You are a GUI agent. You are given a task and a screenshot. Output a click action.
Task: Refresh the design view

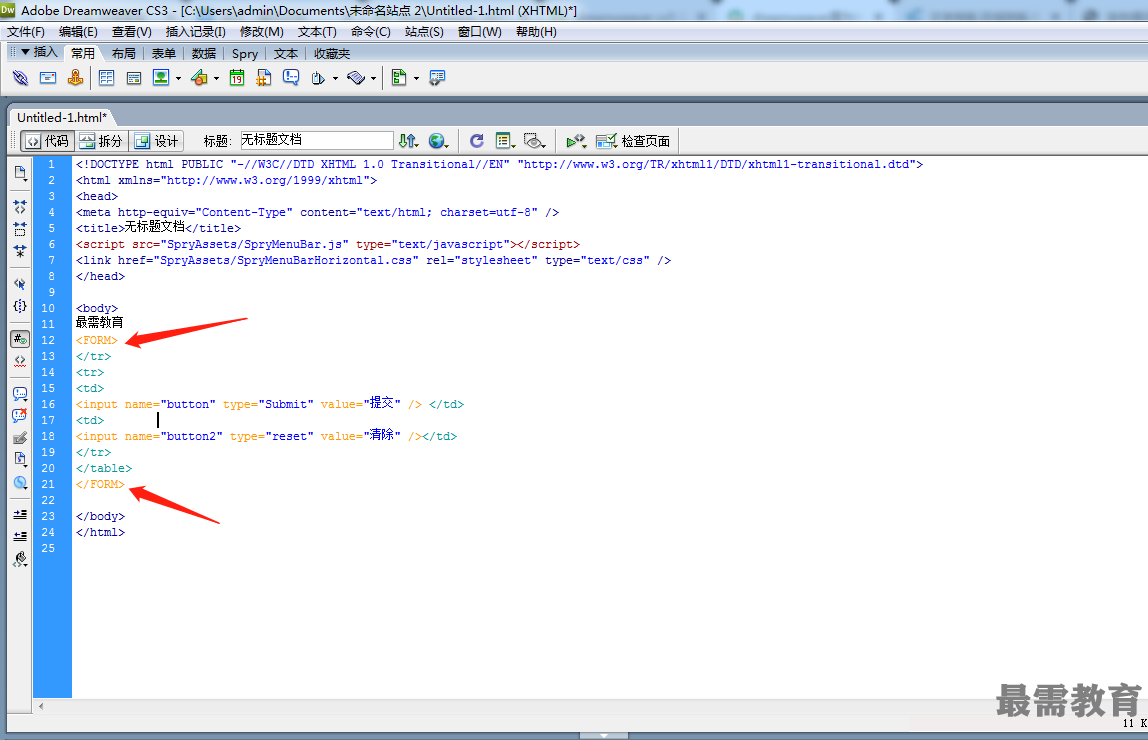pos(477,141)
